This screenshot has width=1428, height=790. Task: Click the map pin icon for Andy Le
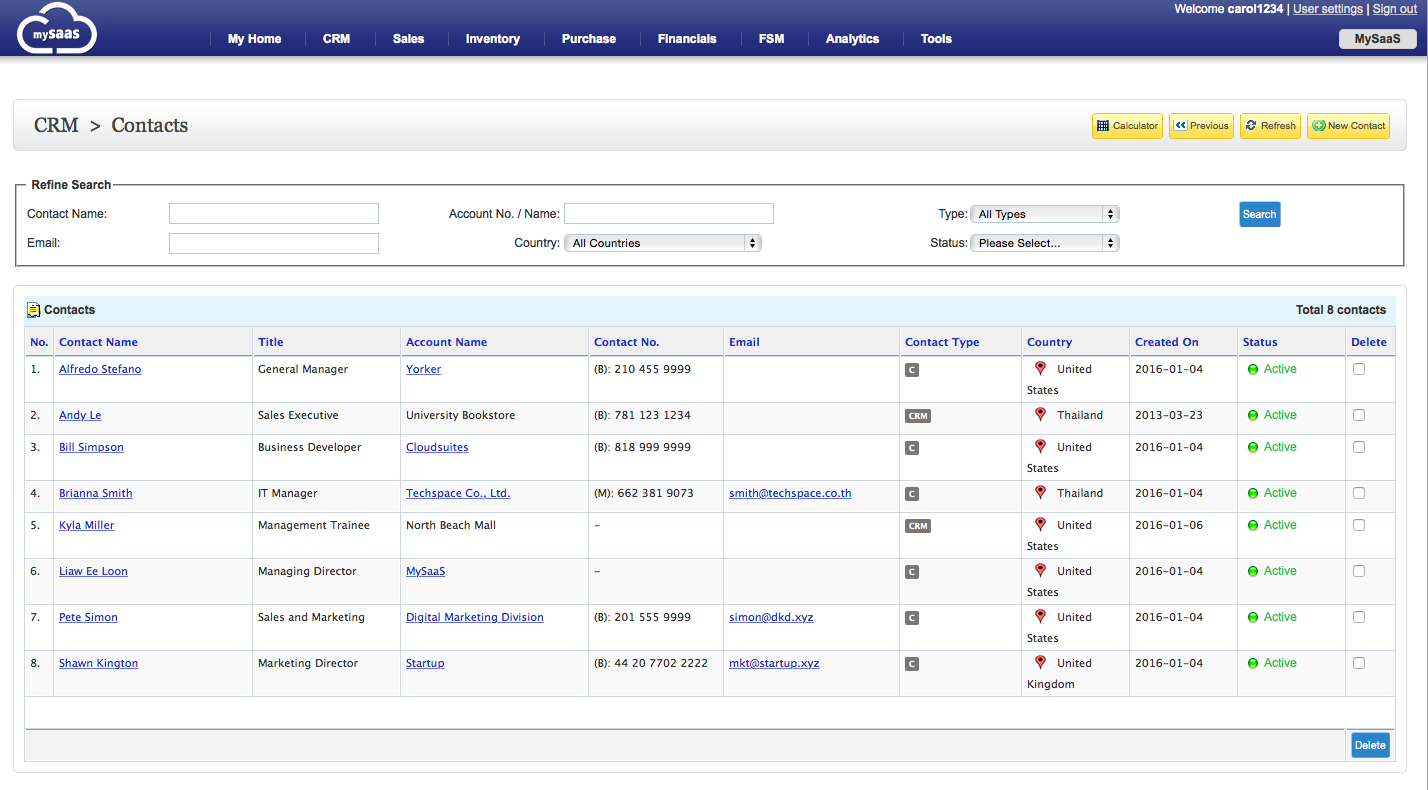pyautogui.click(x=1040, y=414)
